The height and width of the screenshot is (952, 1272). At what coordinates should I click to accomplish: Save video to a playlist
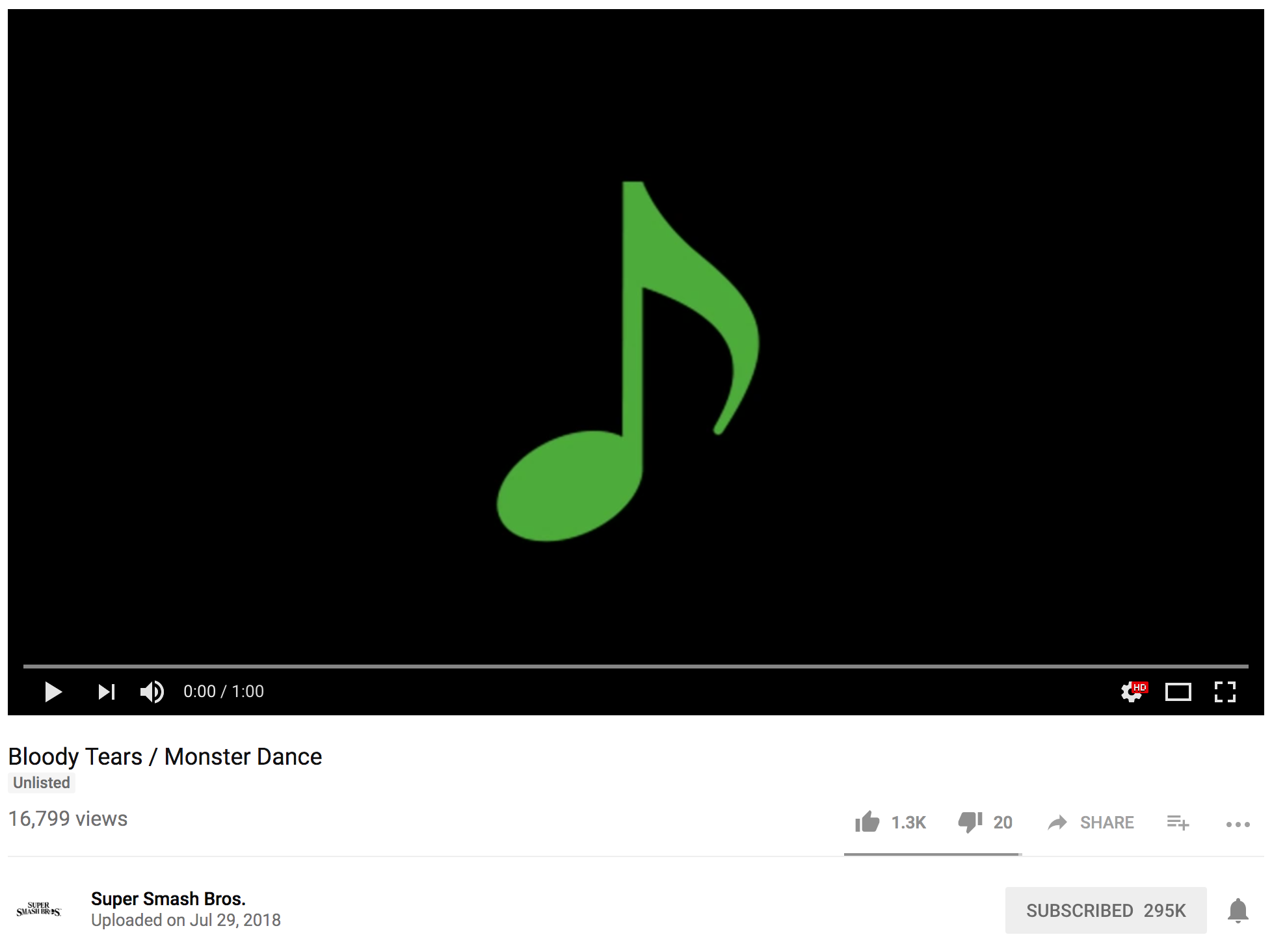[1178, 823]
